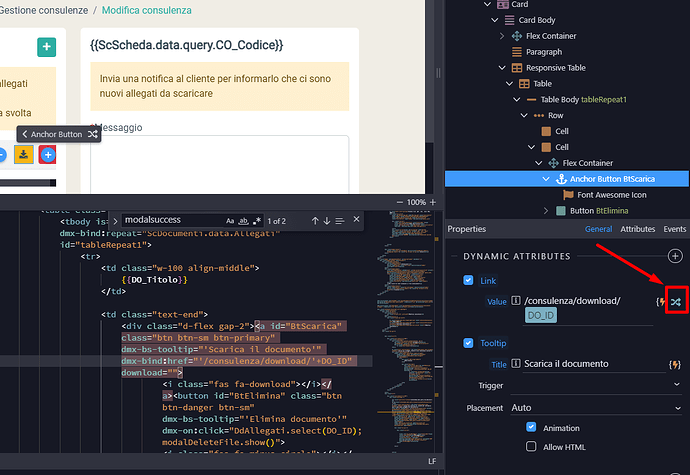Uncheck the Link dynamic attribute checkbox
Image resolution: width=690 pixels, height=475 pixels.
pyautogui.click(x=468, y=280)
